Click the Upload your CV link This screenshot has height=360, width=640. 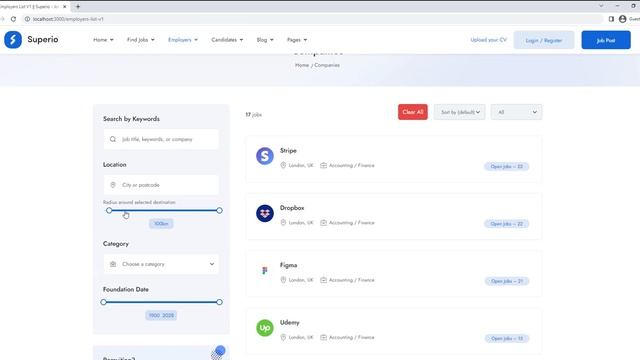[x=488, y=40]
